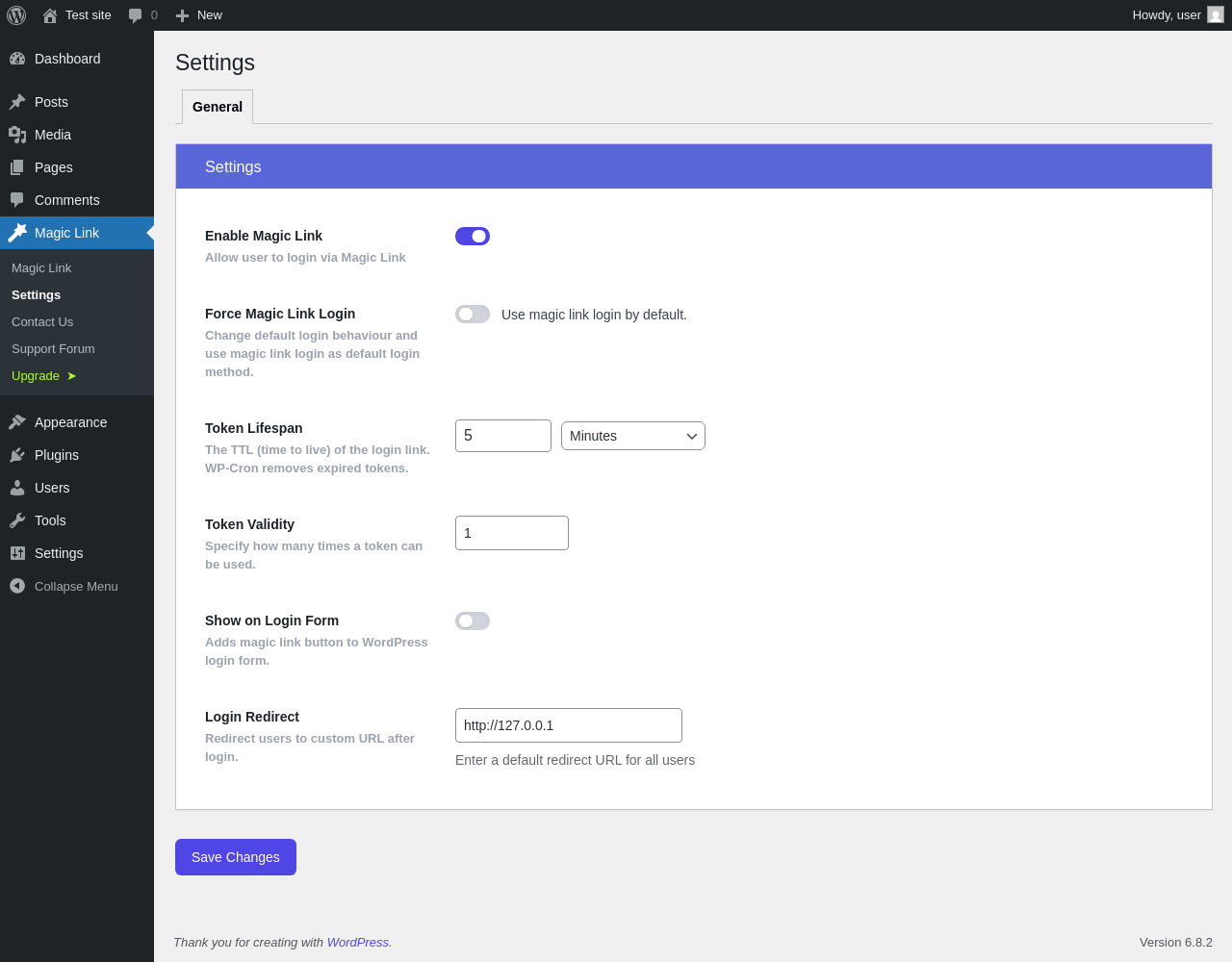
Task: Disable the Enable Magic Link toggle
Action: [473, 237]
